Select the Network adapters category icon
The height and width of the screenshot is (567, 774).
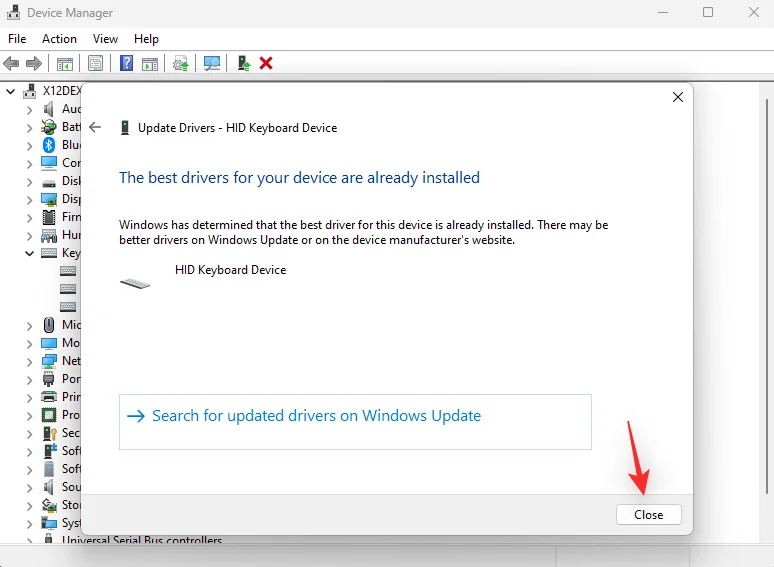[x=49, y=361]
